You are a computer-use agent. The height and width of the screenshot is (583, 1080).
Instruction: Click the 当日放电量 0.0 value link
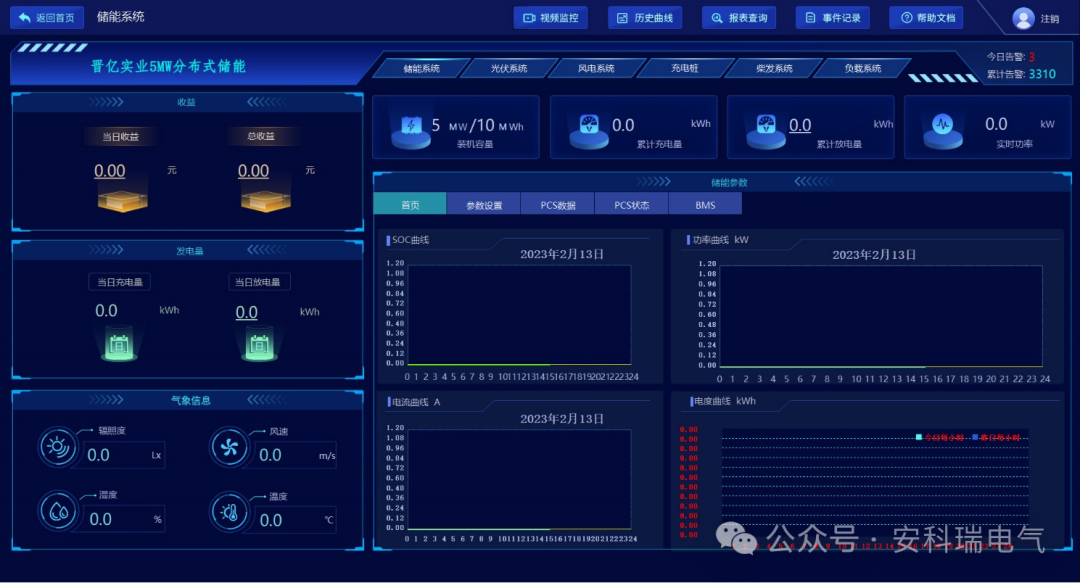coord(247,312)
